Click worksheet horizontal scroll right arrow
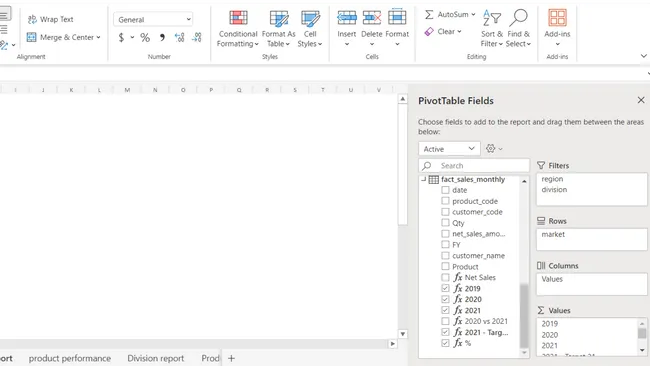 click(x=393, y=344)
